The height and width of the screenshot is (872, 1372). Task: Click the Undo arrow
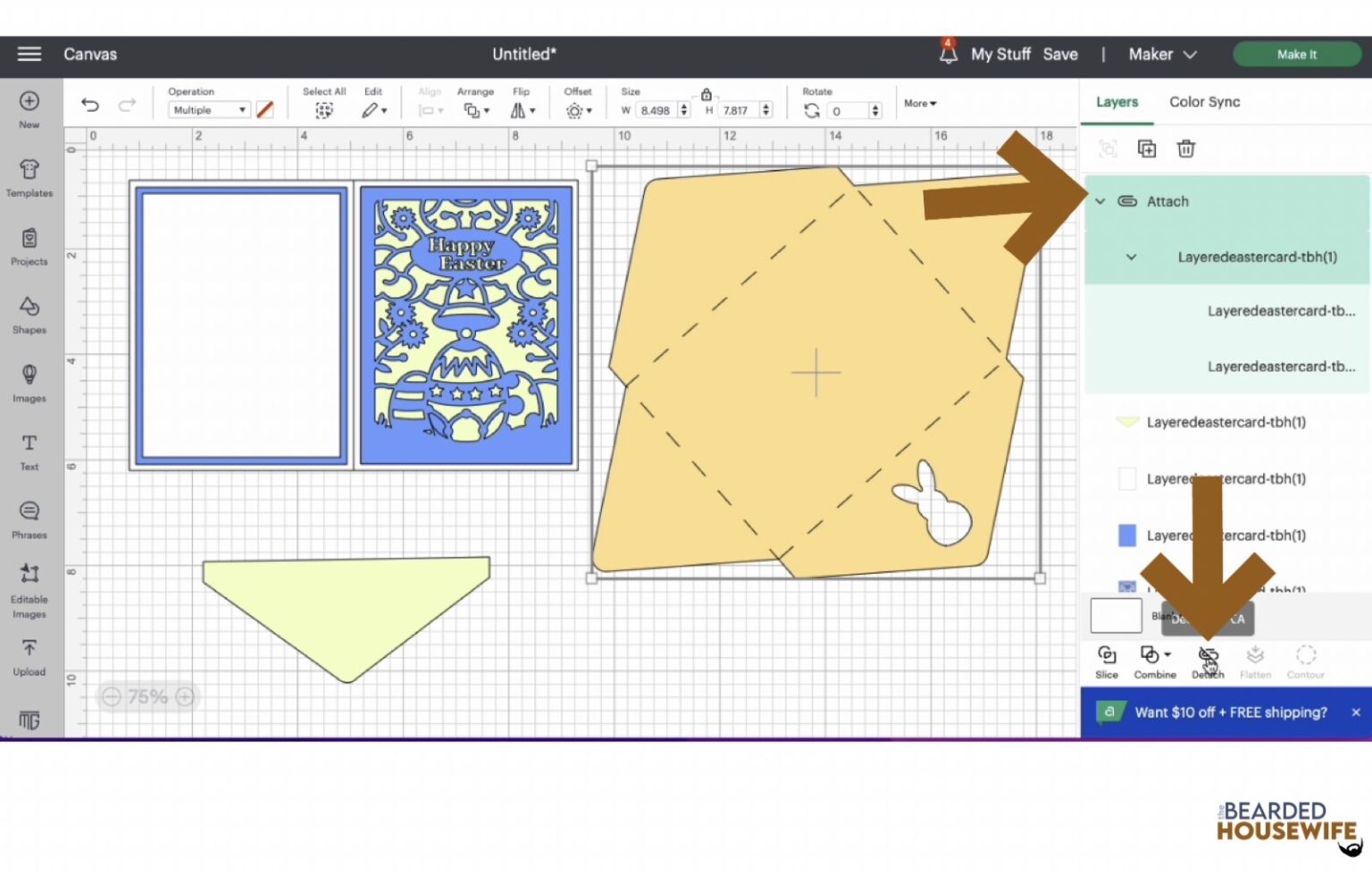tap(90, 105)
